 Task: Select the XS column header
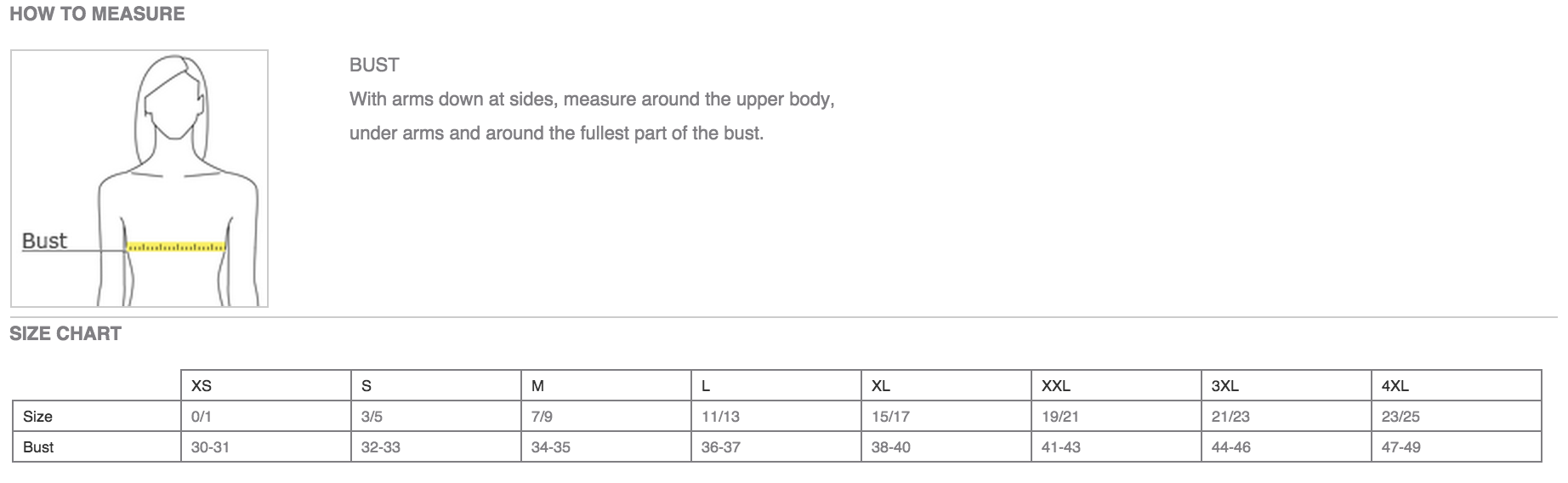coord(202,386)
